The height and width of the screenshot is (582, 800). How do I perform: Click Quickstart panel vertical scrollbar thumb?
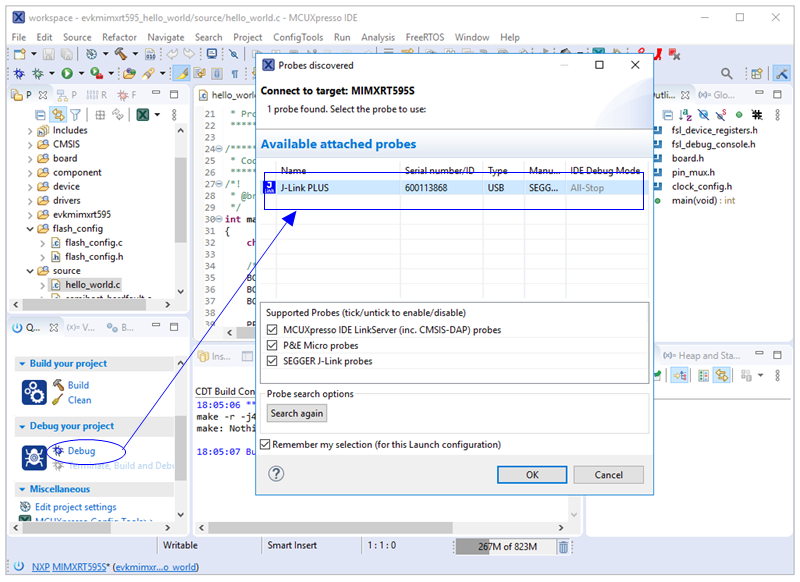click(x=180, y=448)
